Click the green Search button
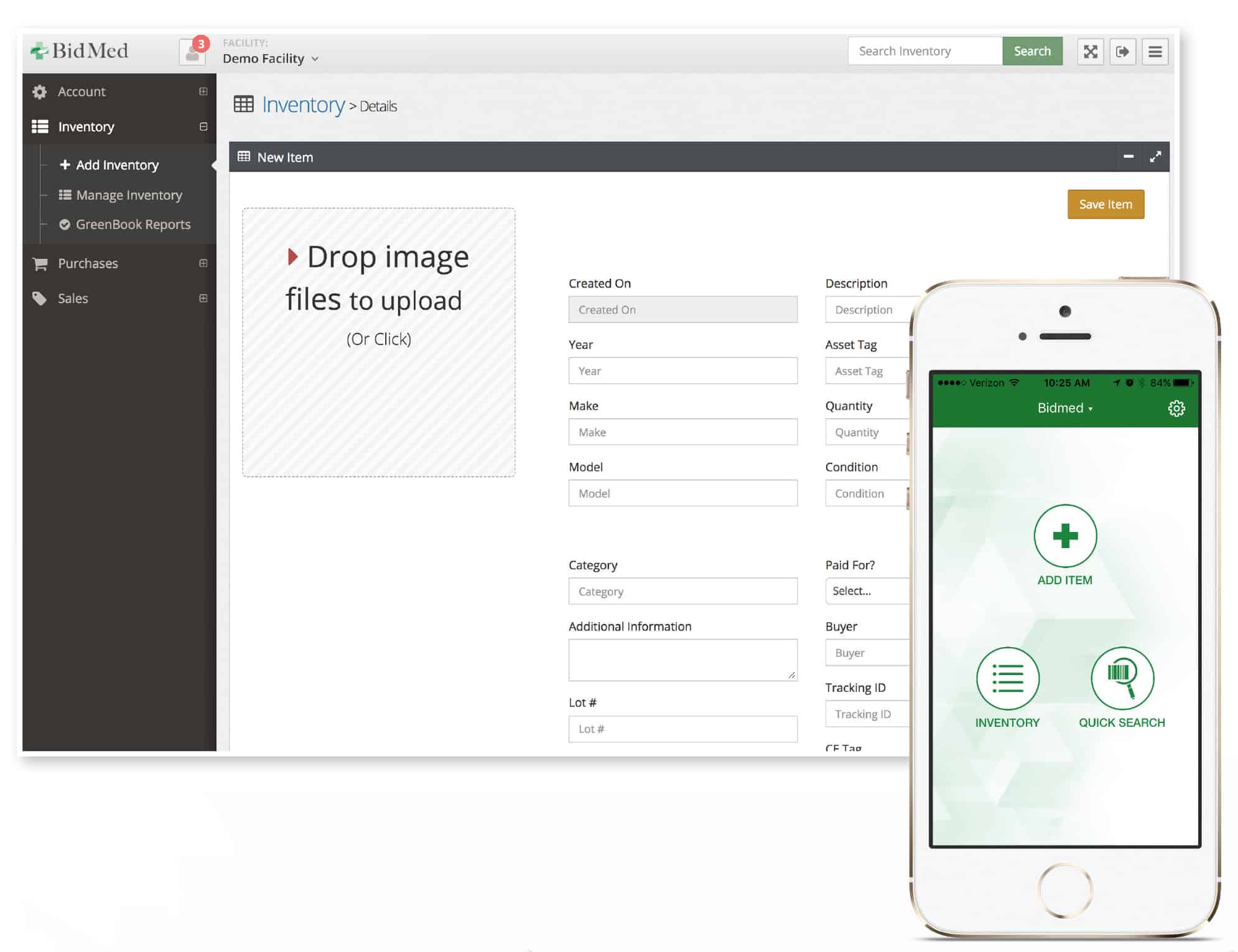Image resolution: width=1238 pixels, height=952 pixels. point(1032,51)
